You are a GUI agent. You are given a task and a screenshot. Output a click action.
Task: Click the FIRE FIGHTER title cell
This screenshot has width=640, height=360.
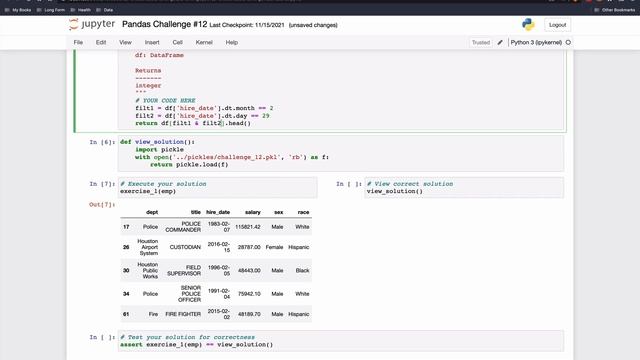pyautogui.click(x=183, y=314)
